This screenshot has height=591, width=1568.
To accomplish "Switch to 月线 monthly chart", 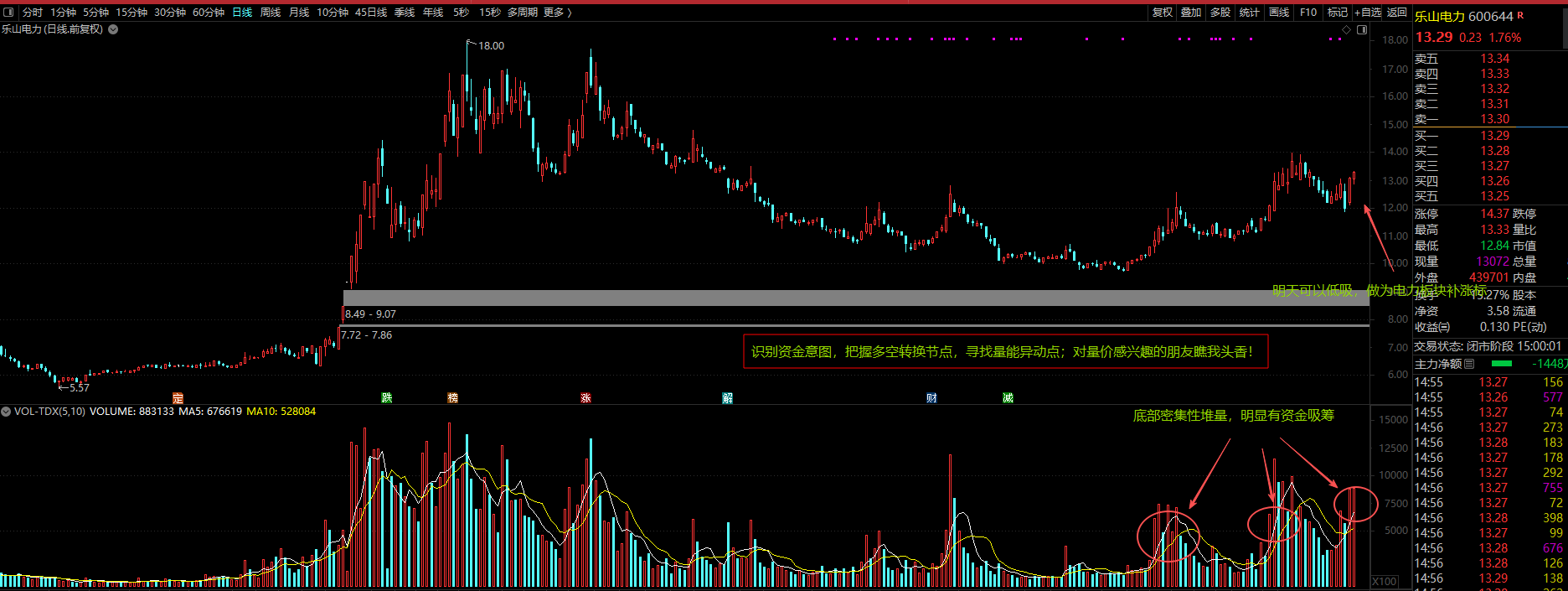I will (x=299, y=13).
